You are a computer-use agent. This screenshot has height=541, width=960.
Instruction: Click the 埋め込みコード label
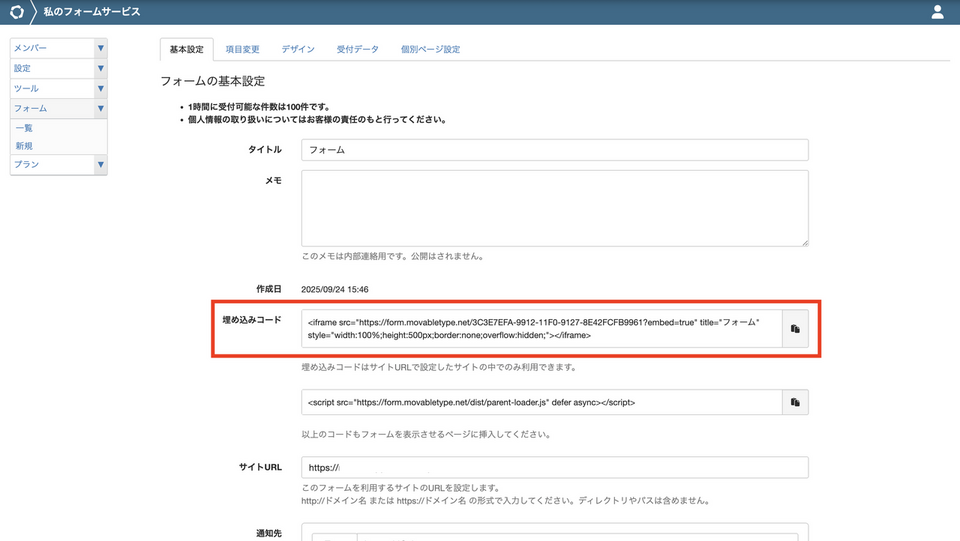click(252, 319)
